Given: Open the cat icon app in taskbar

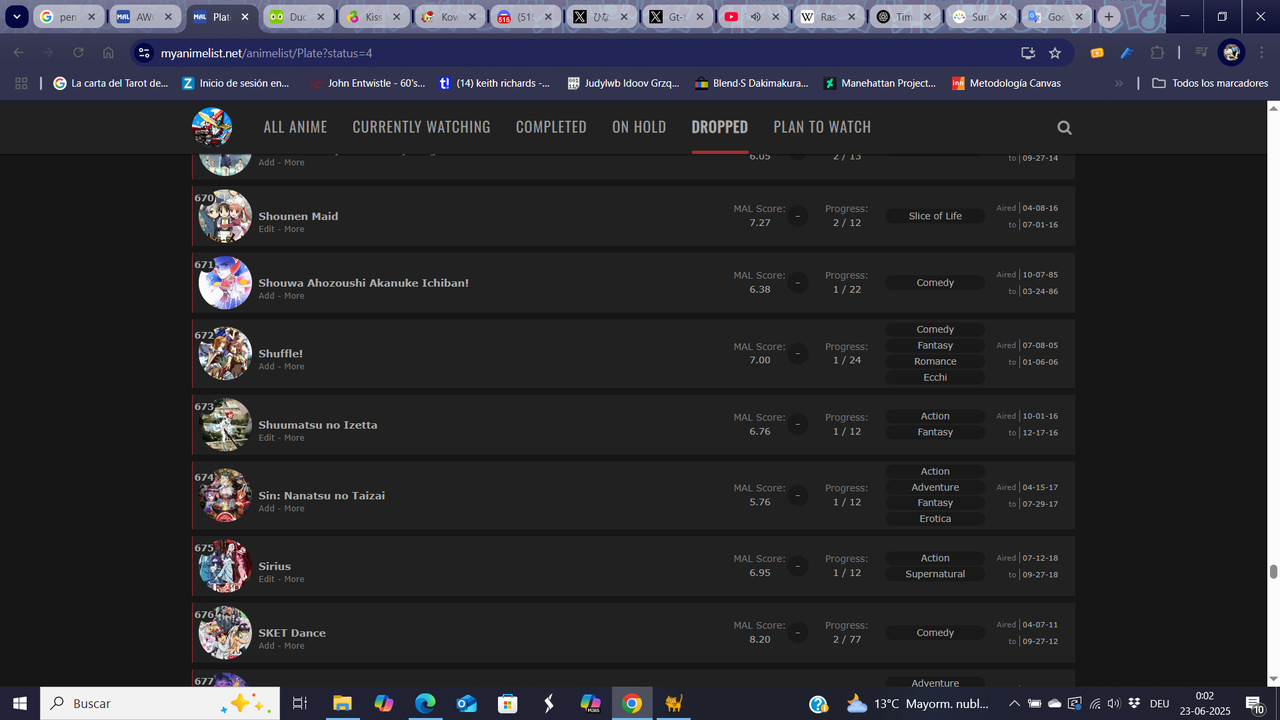Looking at the screenshot, I should 673,703.
